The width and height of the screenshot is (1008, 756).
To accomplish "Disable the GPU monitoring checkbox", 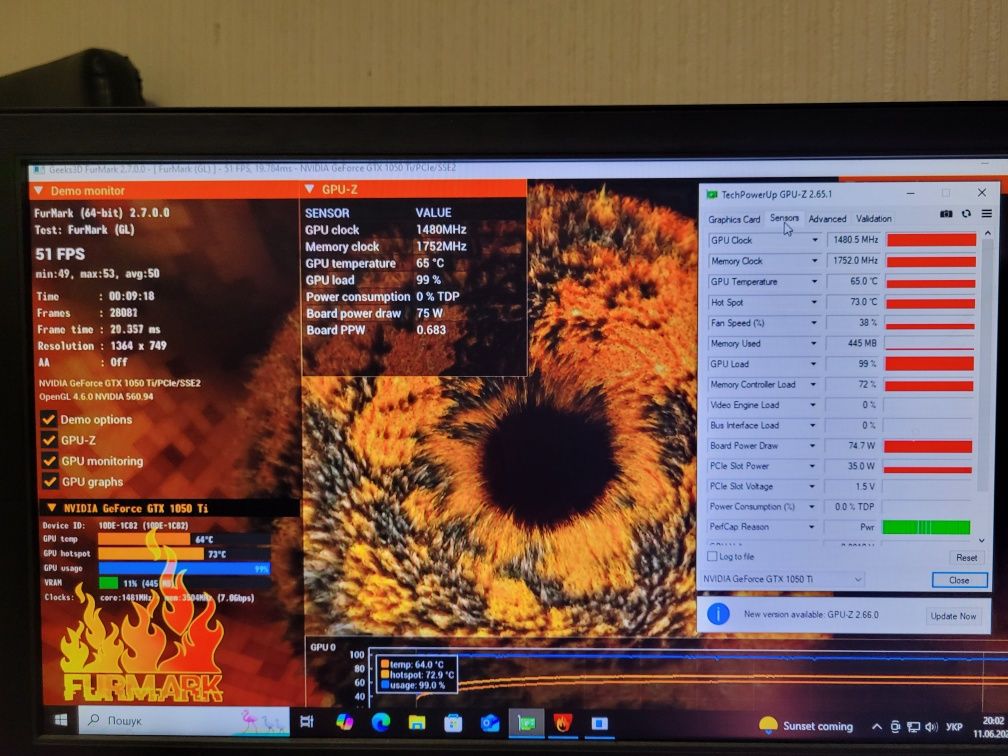I will coord(49,461).
